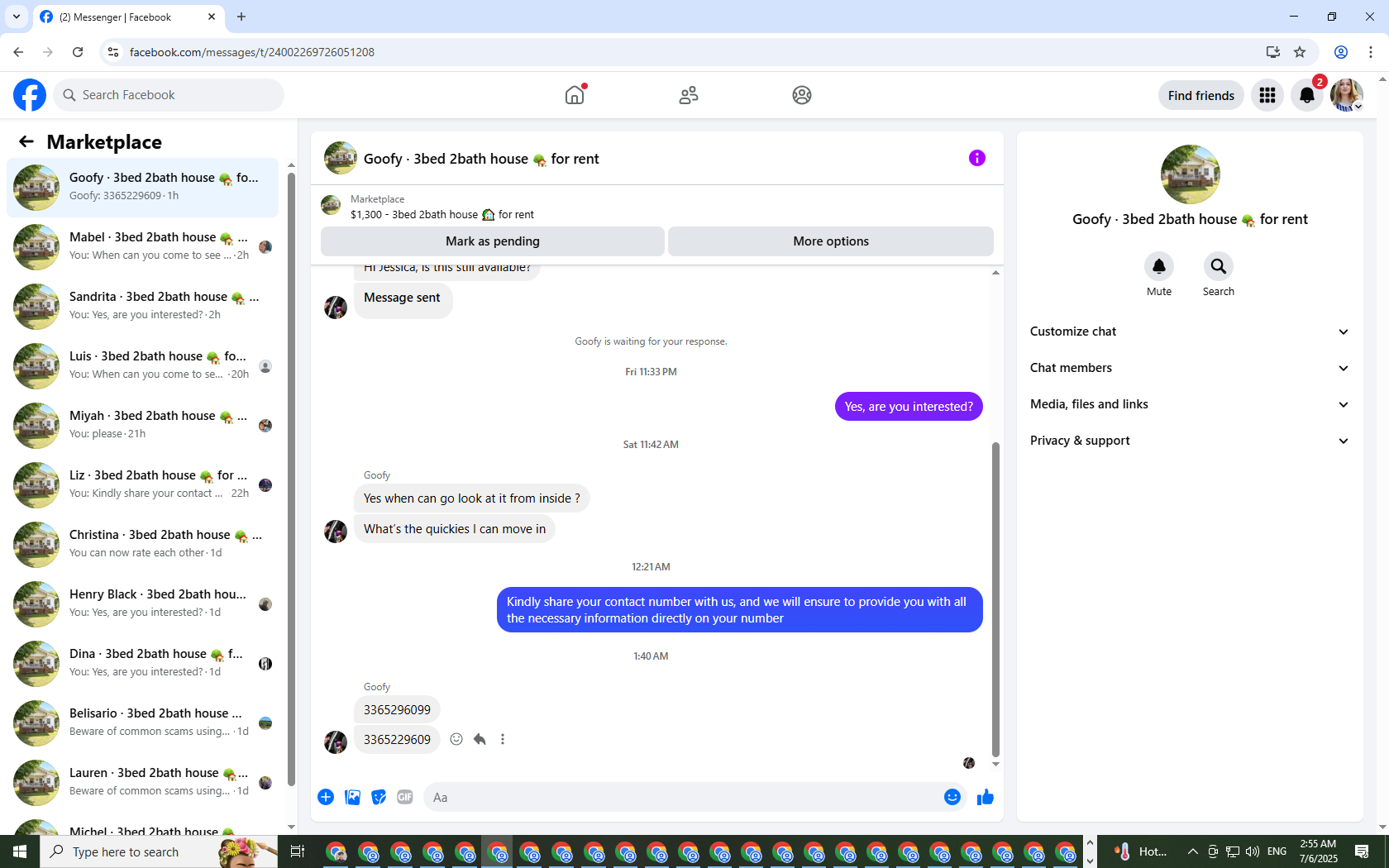
Task: Click the conversation list scrollbar
Action: [291, 479]
